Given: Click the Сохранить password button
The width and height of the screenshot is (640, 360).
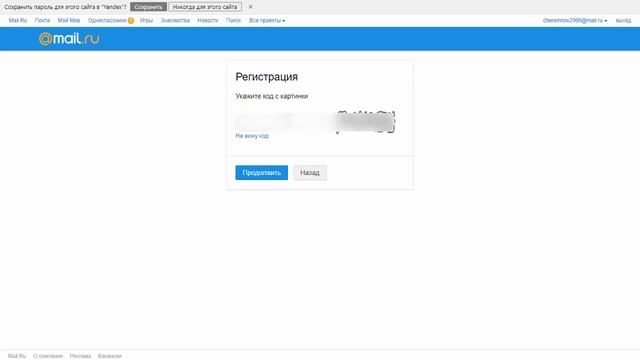Looking at the screenshot, I should coord(149,7).
